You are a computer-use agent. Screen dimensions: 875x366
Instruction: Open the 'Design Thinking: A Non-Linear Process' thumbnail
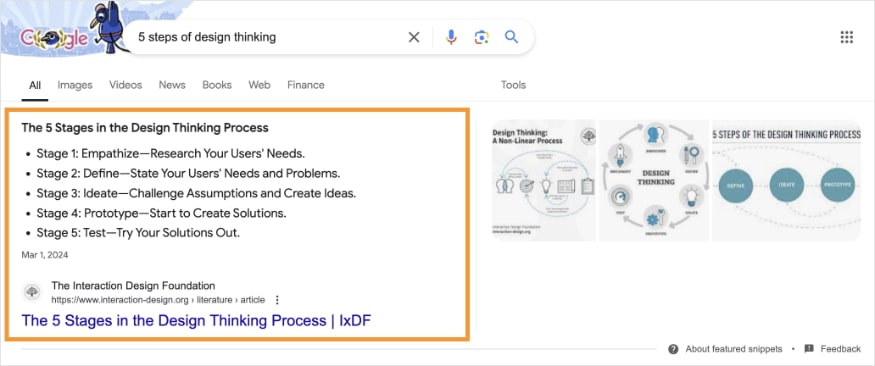click(544, 180)
